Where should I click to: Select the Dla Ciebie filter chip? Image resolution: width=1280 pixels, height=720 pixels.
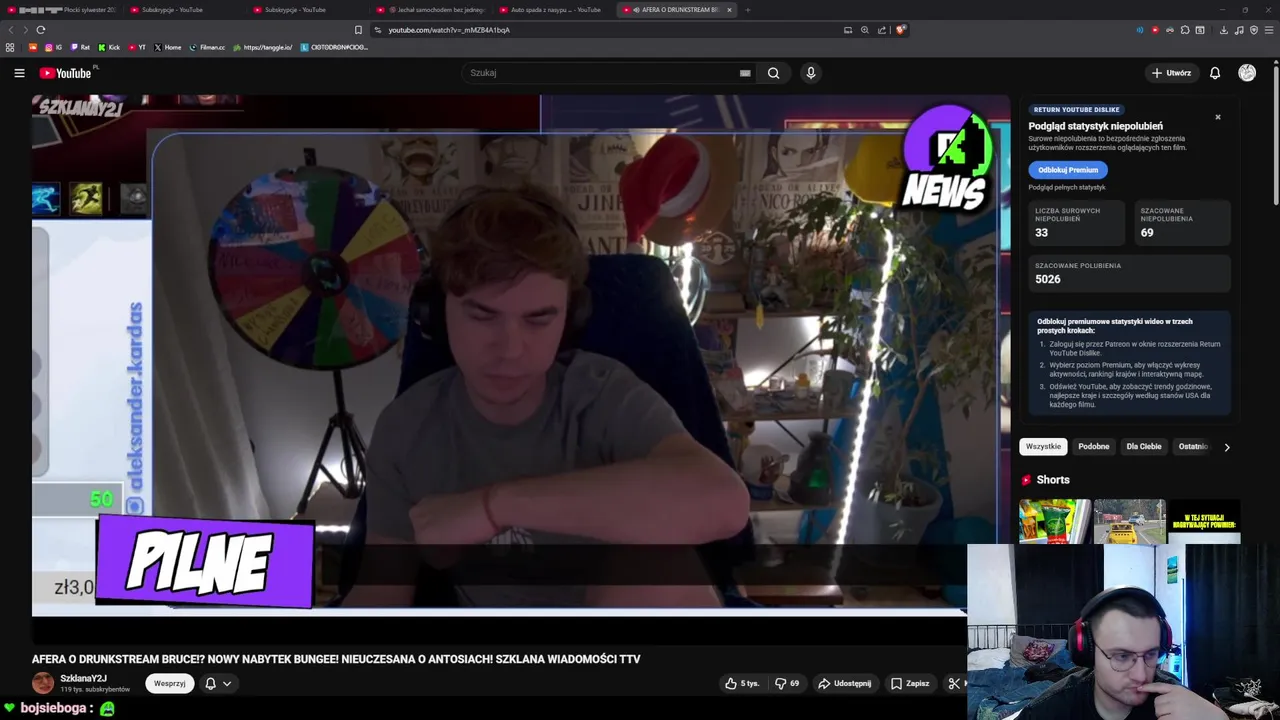1144,446
